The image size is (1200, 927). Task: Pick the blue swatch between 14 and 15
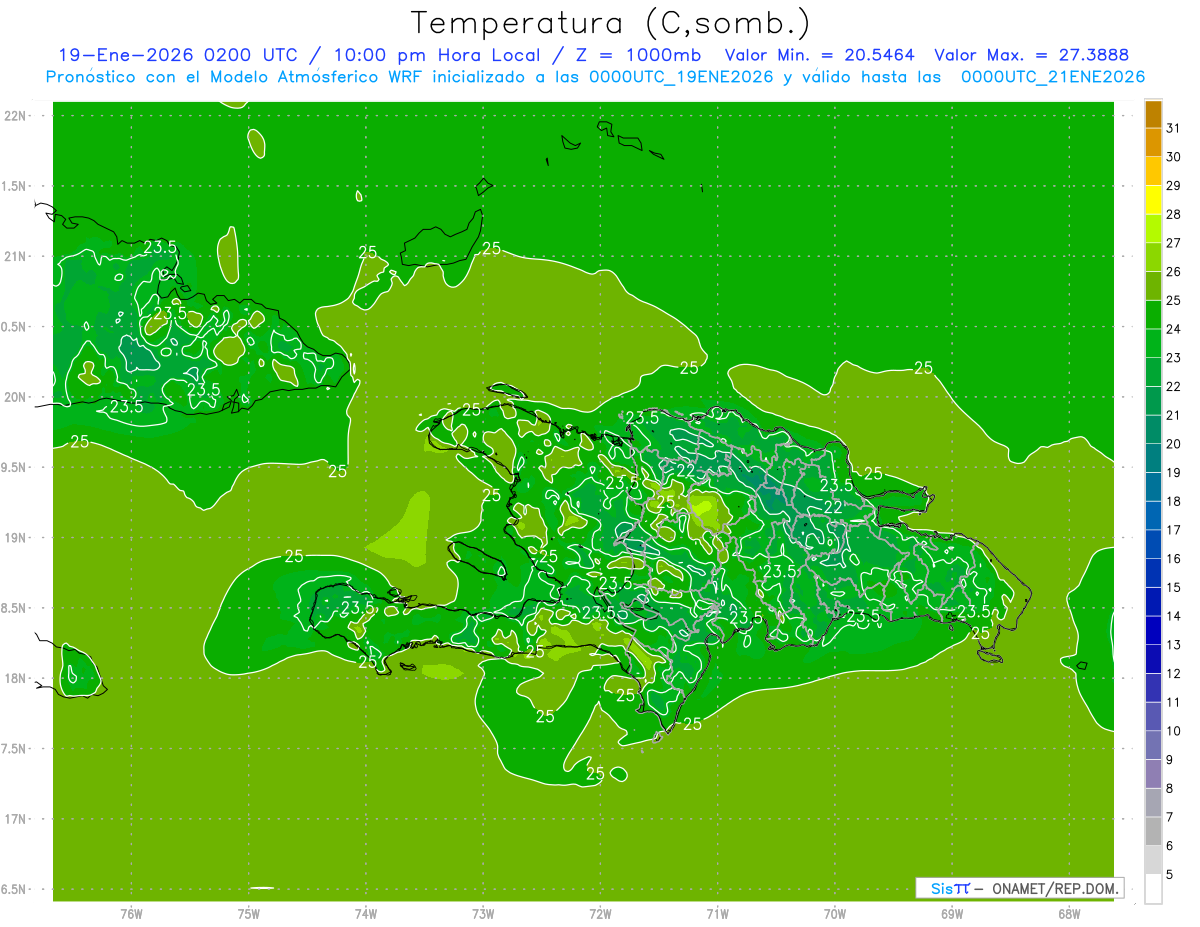tap(1153, 601)
